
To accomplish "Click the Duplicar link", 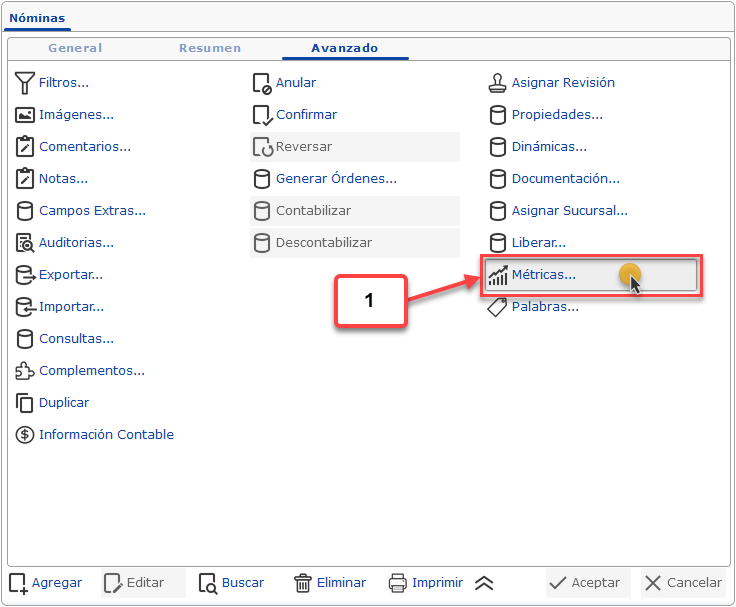I will point(64,402).
